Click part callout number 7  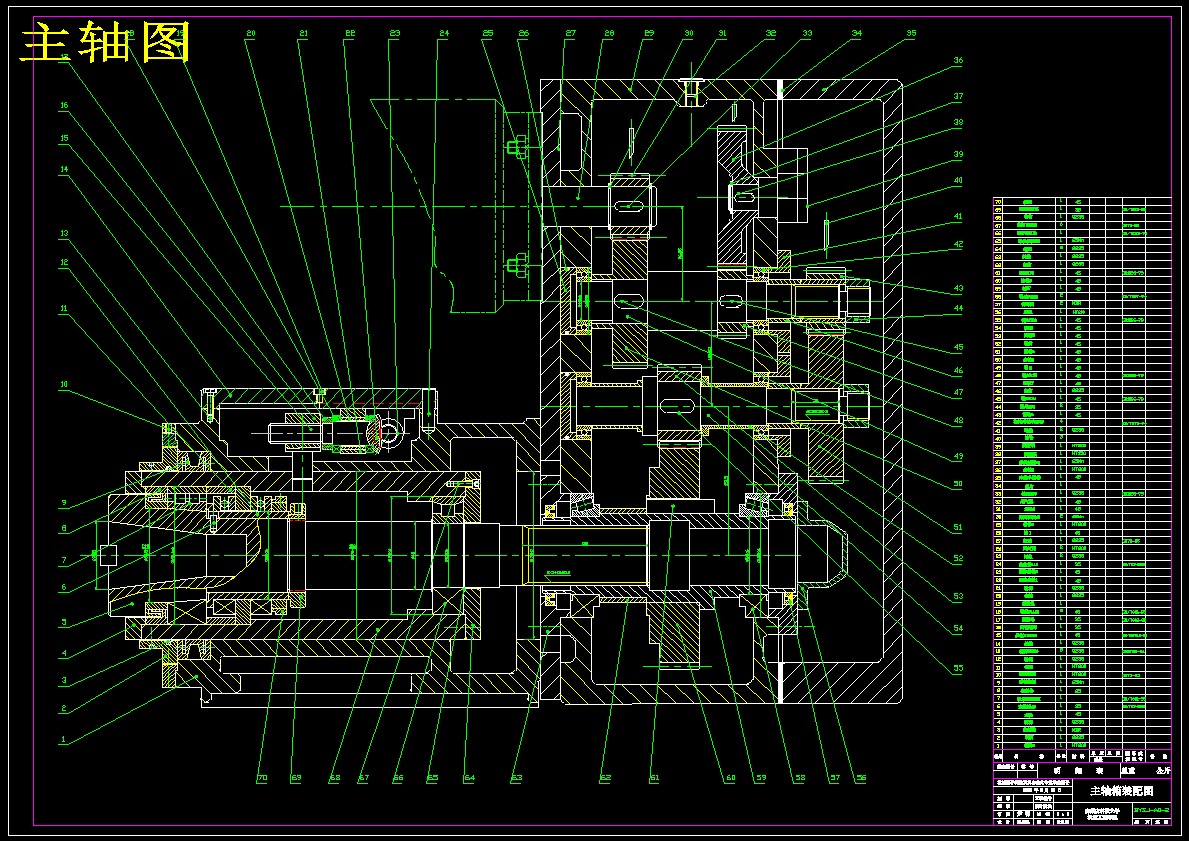click(x=64, y=560)
